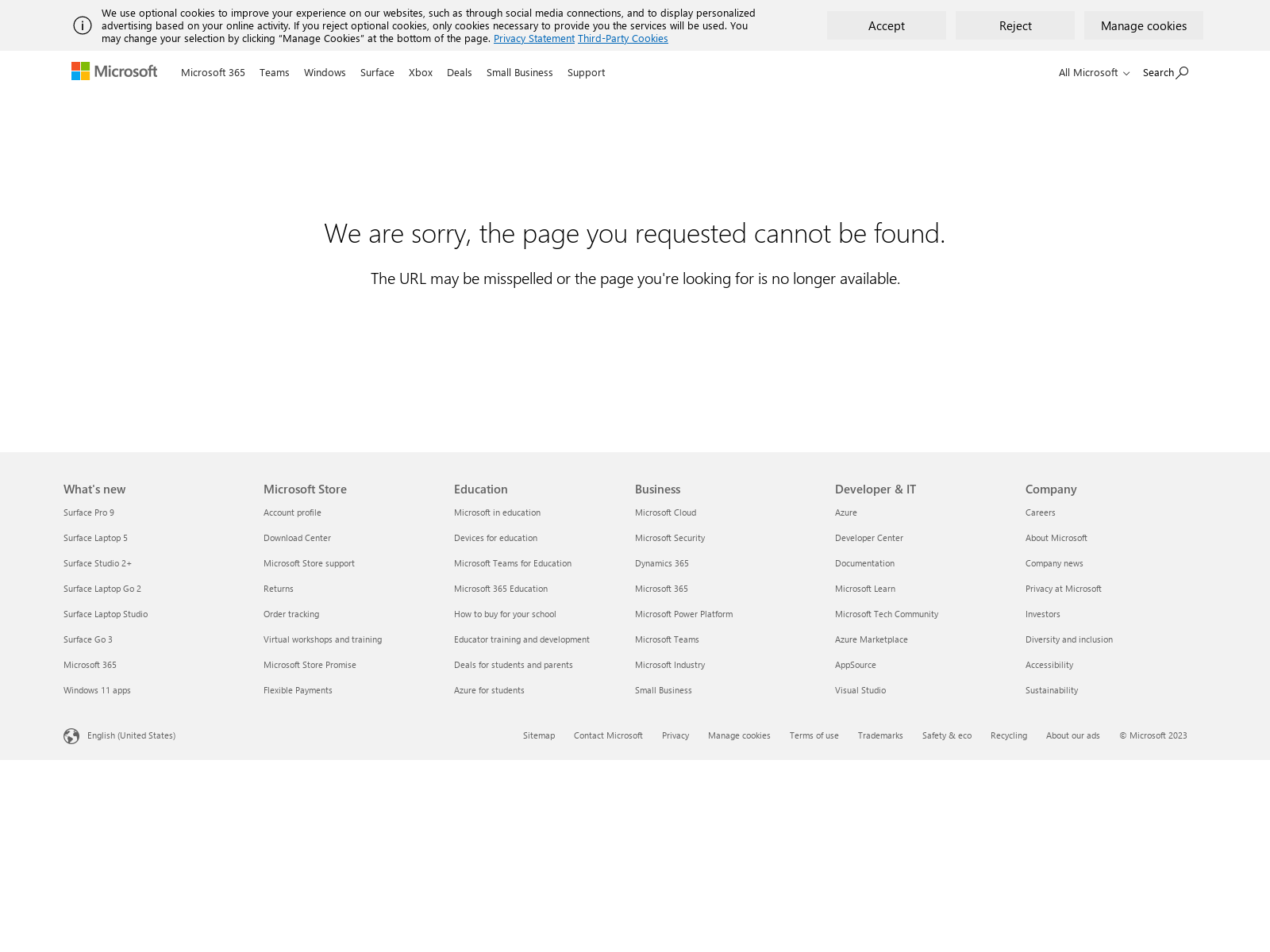Open Diversity and inclusion link
1270x952 pixels.
pos(1069,639)
